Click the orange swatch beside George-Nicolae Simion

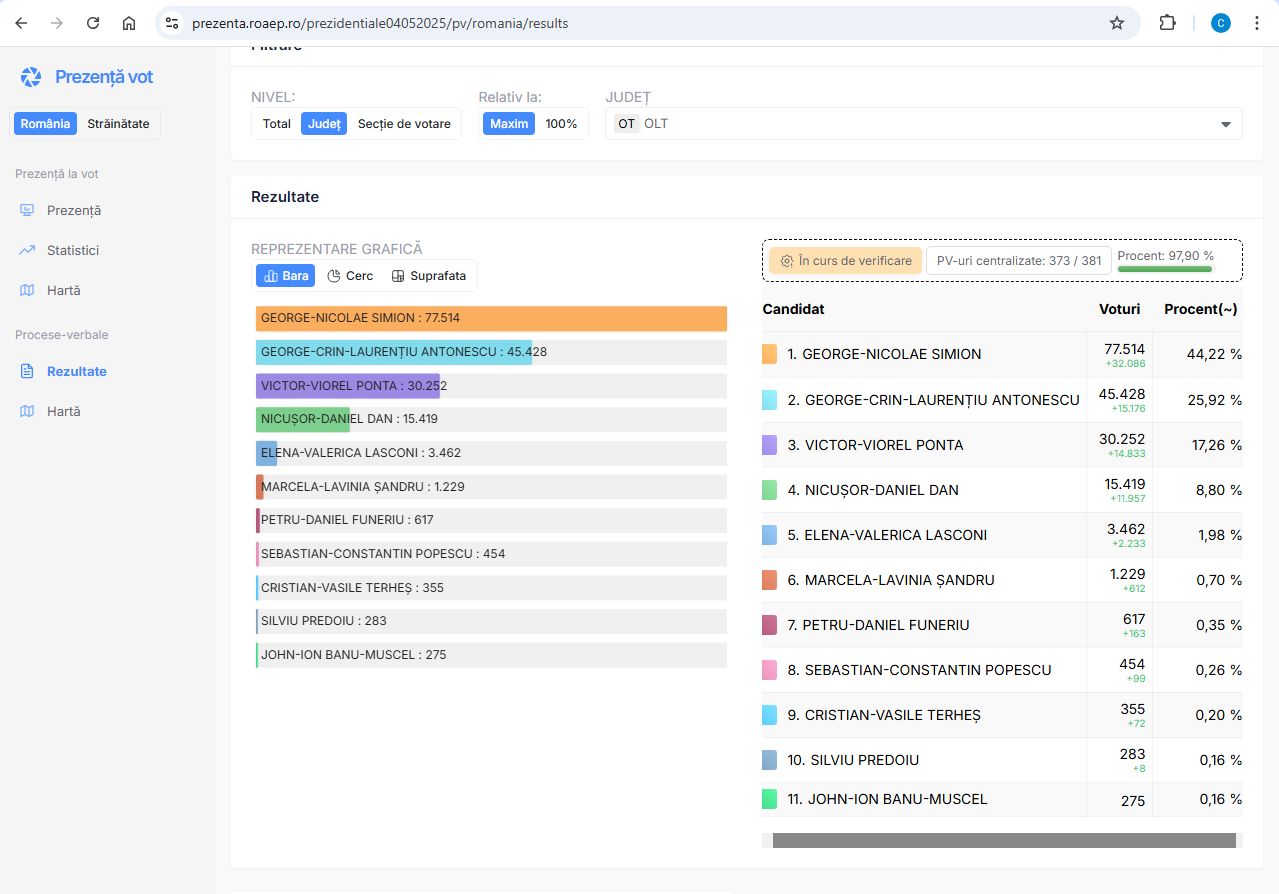(769, 354)
